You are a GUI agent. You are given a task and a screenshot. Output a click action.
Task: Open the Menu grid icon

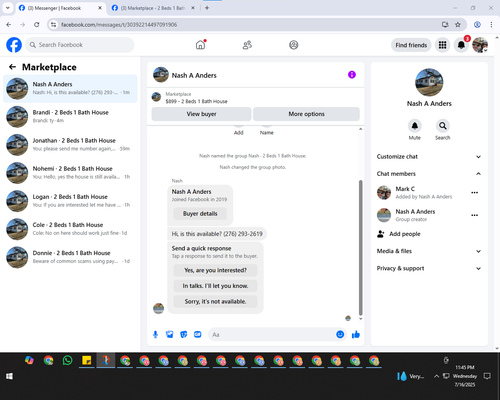click(x=442, y=45)
